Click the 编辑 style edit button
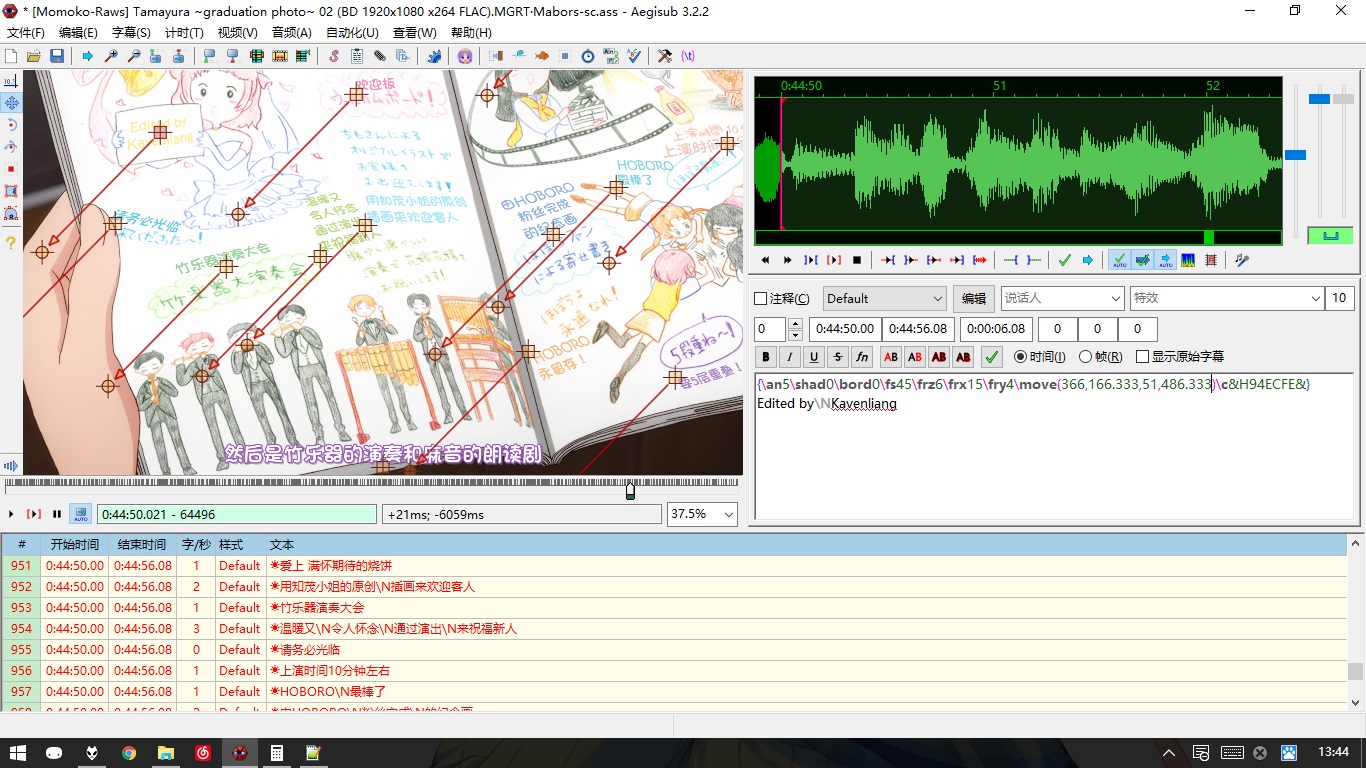This screenshot has height=768, width=1366. tap(973, 299)
